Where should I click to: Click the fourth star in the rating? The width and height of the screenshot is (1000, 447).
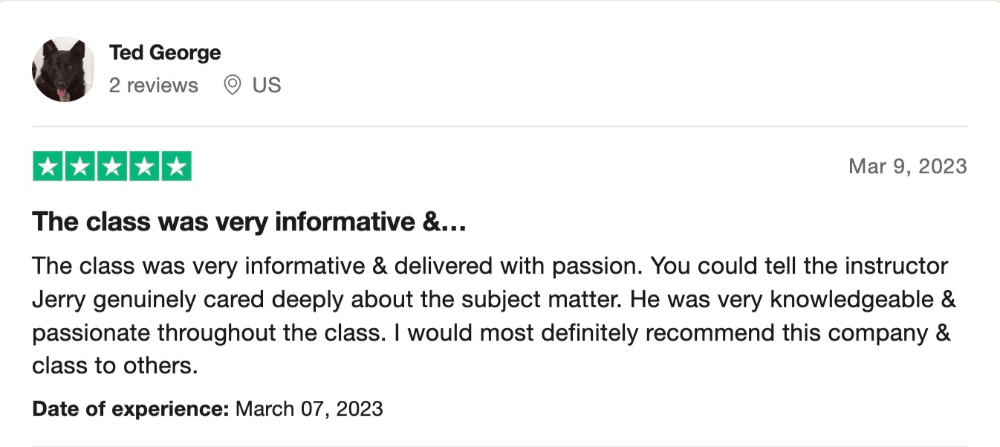tap(144, 166)
